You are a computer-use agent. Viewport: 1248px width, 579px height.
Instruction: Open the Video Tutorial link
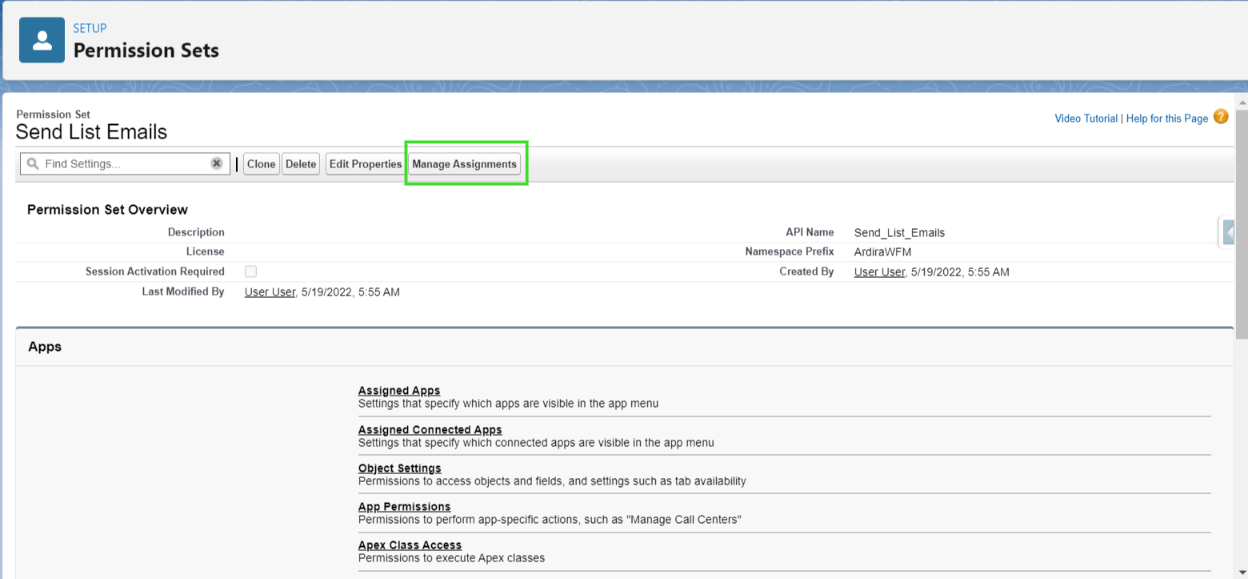point(1085,118)
